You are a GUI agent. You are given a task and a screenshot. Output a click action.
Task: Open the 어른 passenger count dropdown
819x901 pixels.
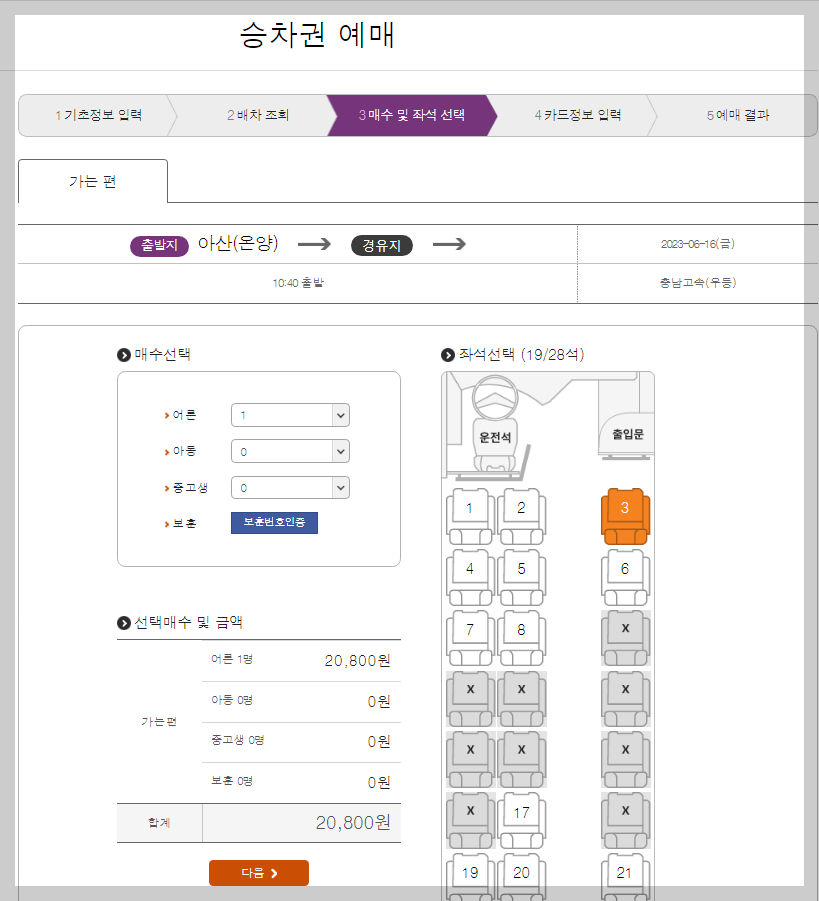(x=290, y=415)
